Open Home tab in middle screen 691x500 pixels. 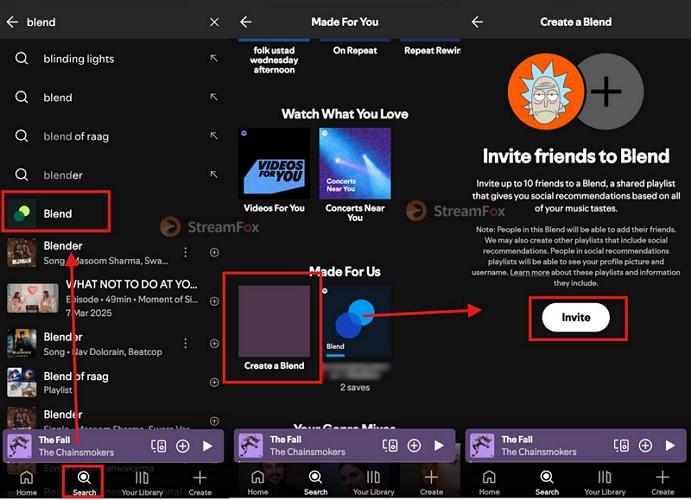coord(258,482)
